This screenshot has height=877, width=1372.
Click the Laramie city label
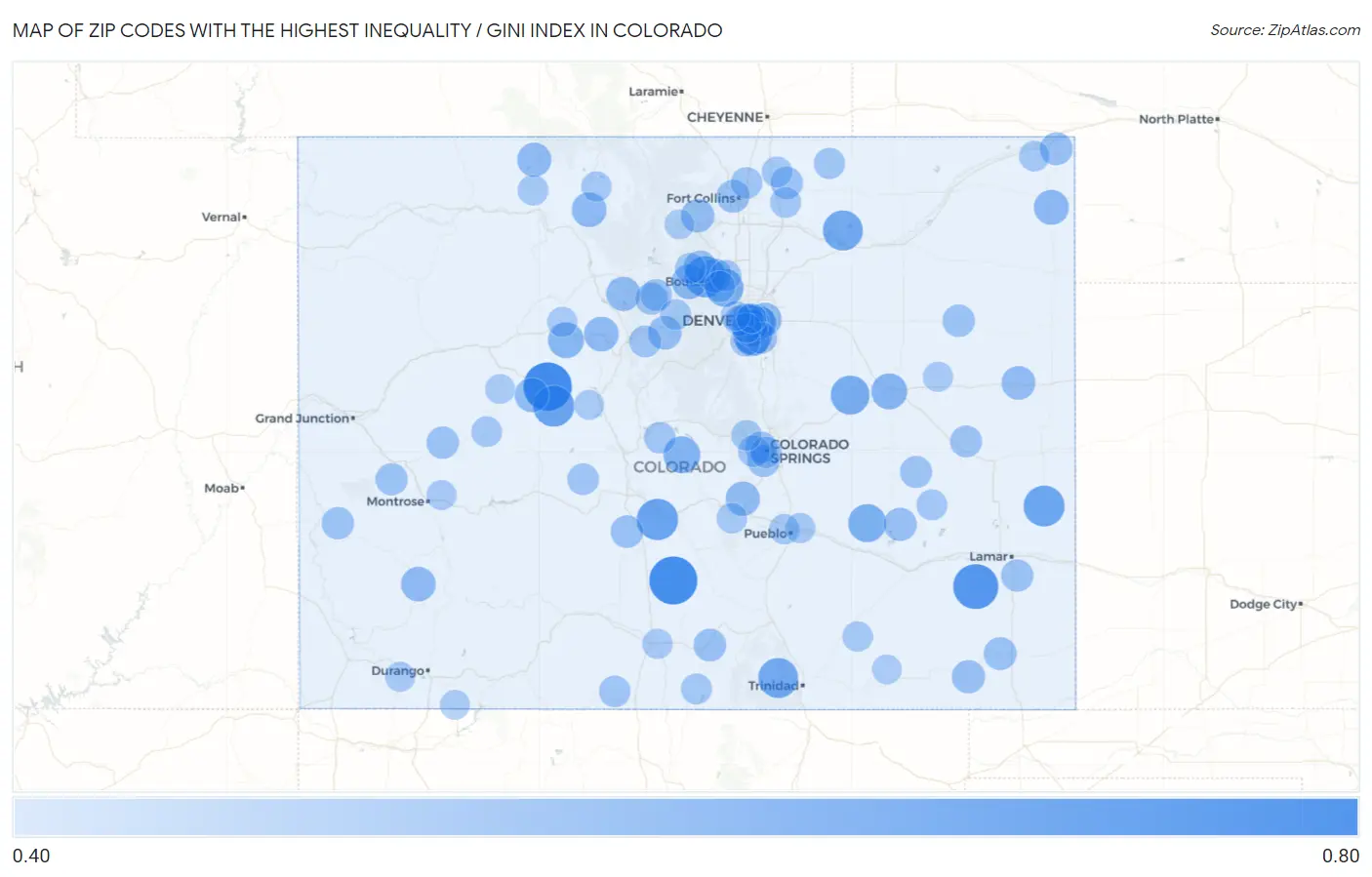[x=656, y=92]
